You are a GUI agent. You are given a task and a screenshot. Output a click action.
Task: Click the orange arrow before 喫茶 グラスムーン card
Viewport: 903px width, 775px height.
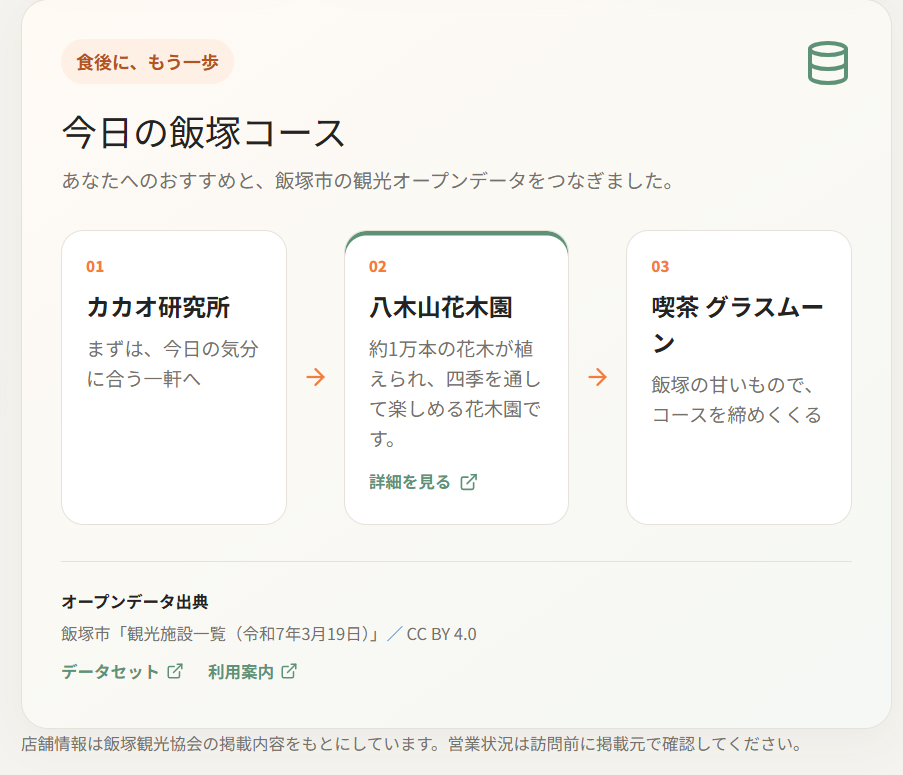coord(598,377)
